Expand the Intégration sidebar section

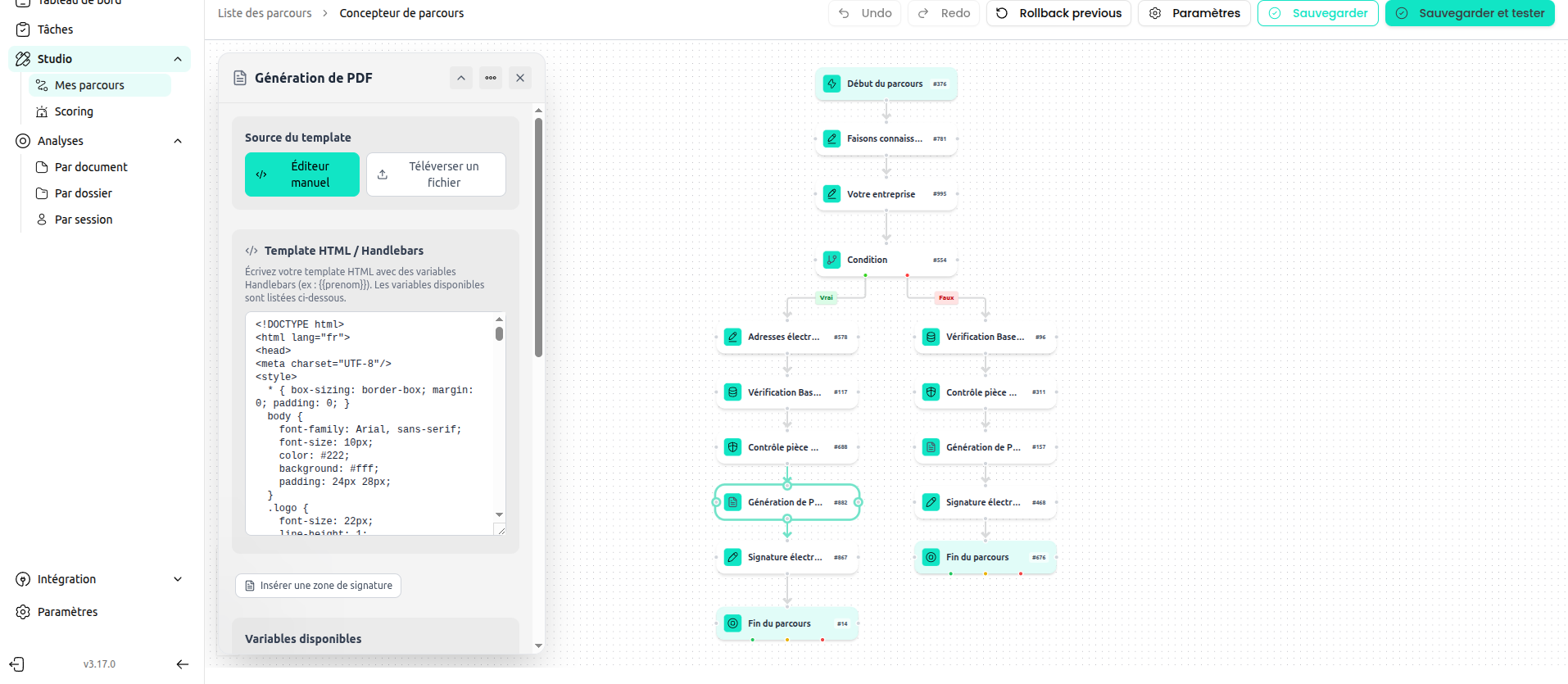pos(178,579)
